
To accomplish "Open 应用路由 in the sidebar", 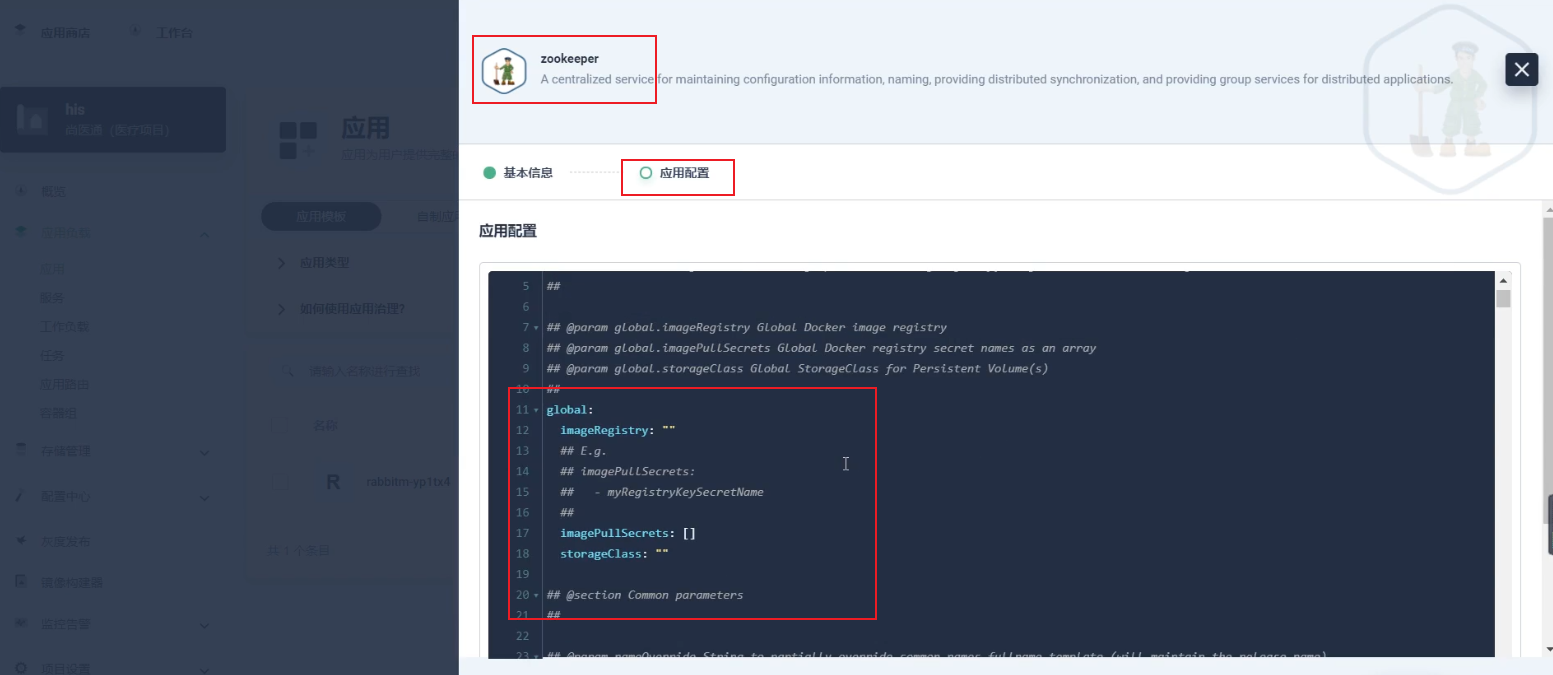I will (65, 385).
